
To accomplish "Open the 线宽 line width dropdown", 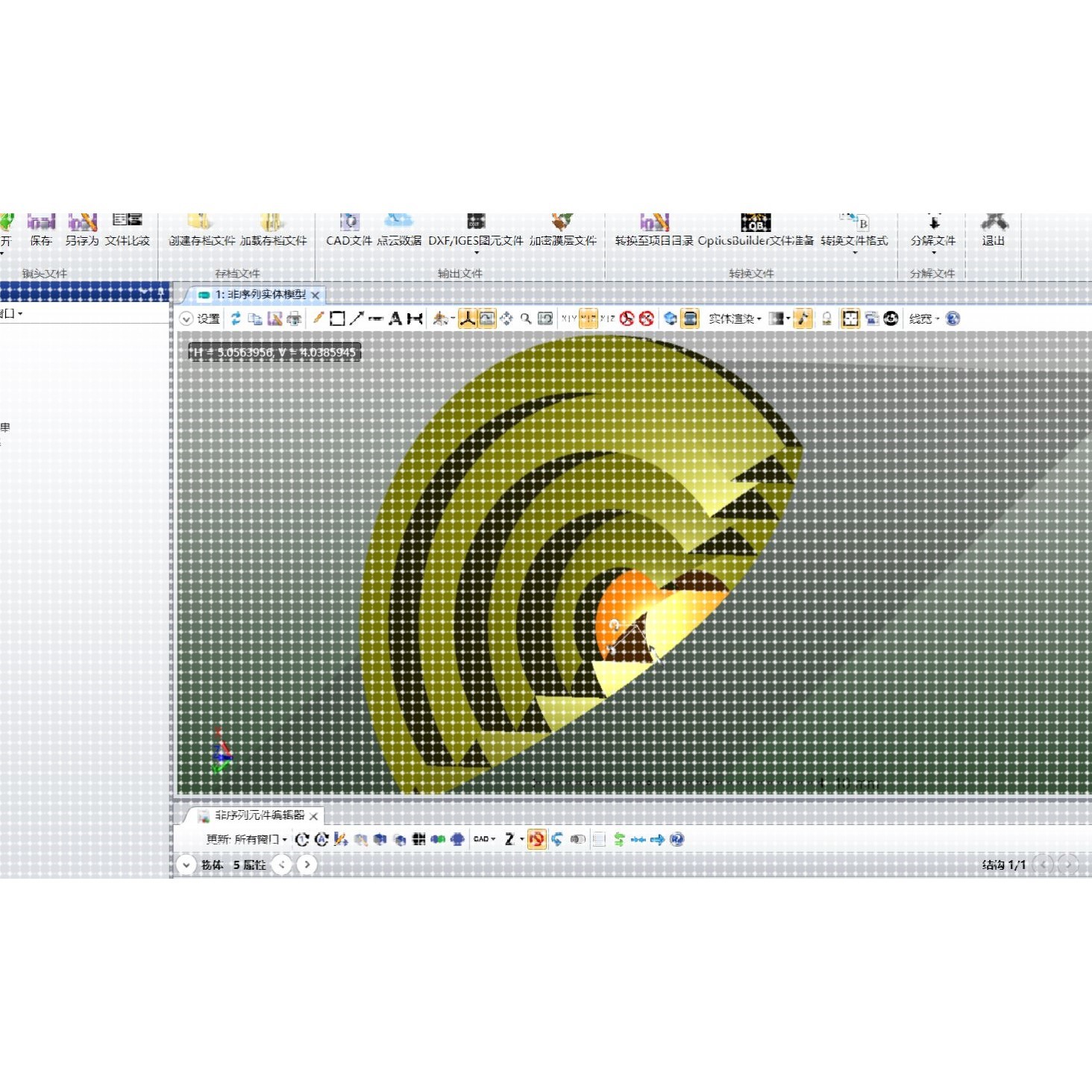I will (x=924, y=318).
